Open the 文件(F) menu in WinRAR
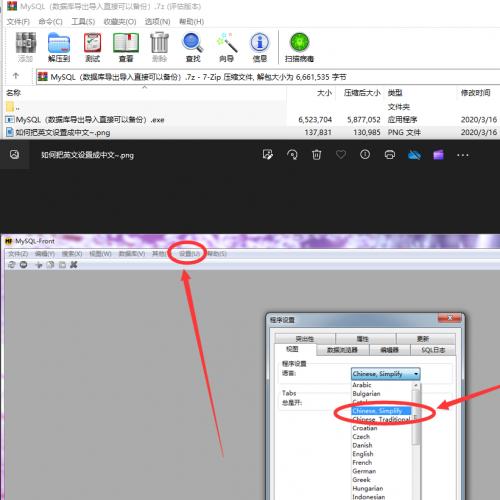Image resolution: width=500 pixels, height=500 pixels. [18, 22]
